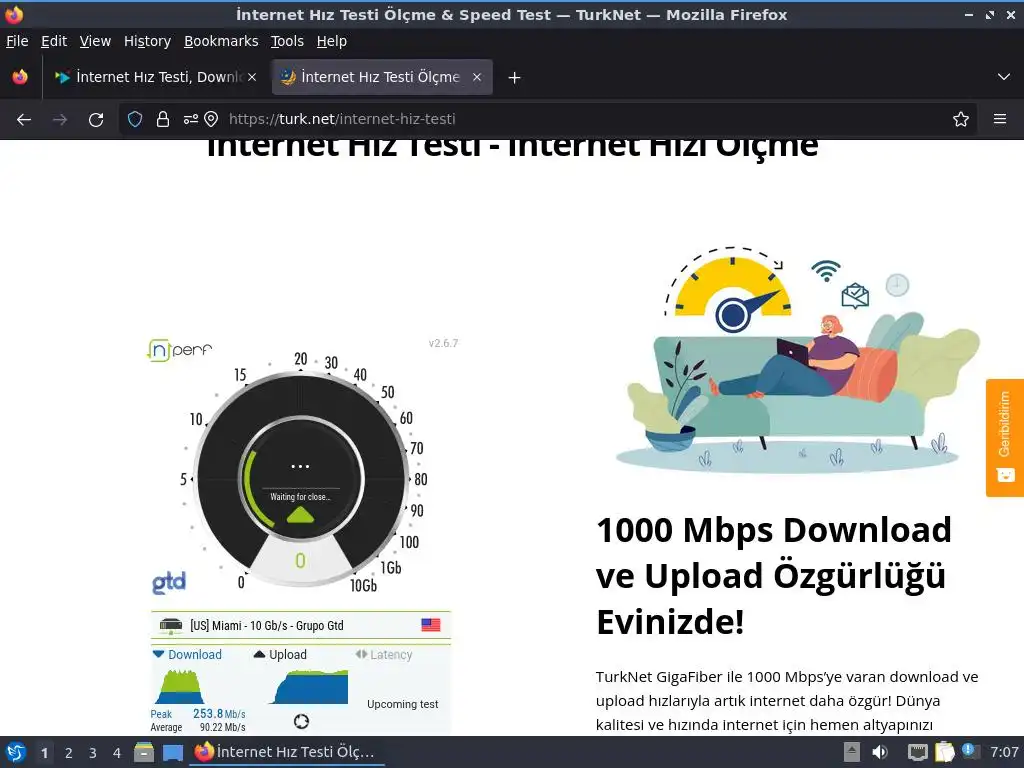
Task: Click the sofa speed illustration
Action: pyautogui.click(x=798, y=360)
